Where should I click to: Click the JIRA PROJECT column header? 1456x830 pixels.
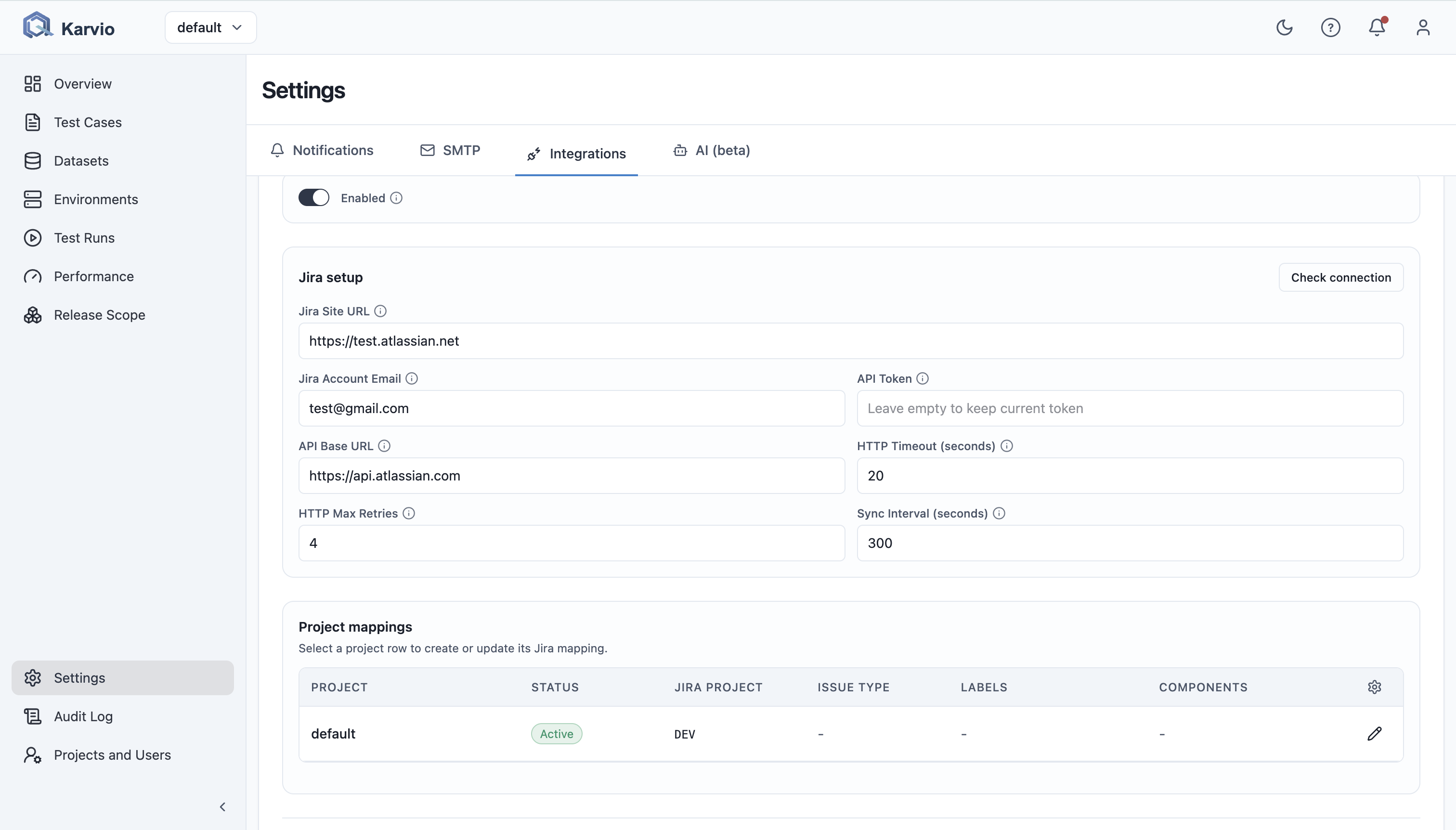(718, 687)
